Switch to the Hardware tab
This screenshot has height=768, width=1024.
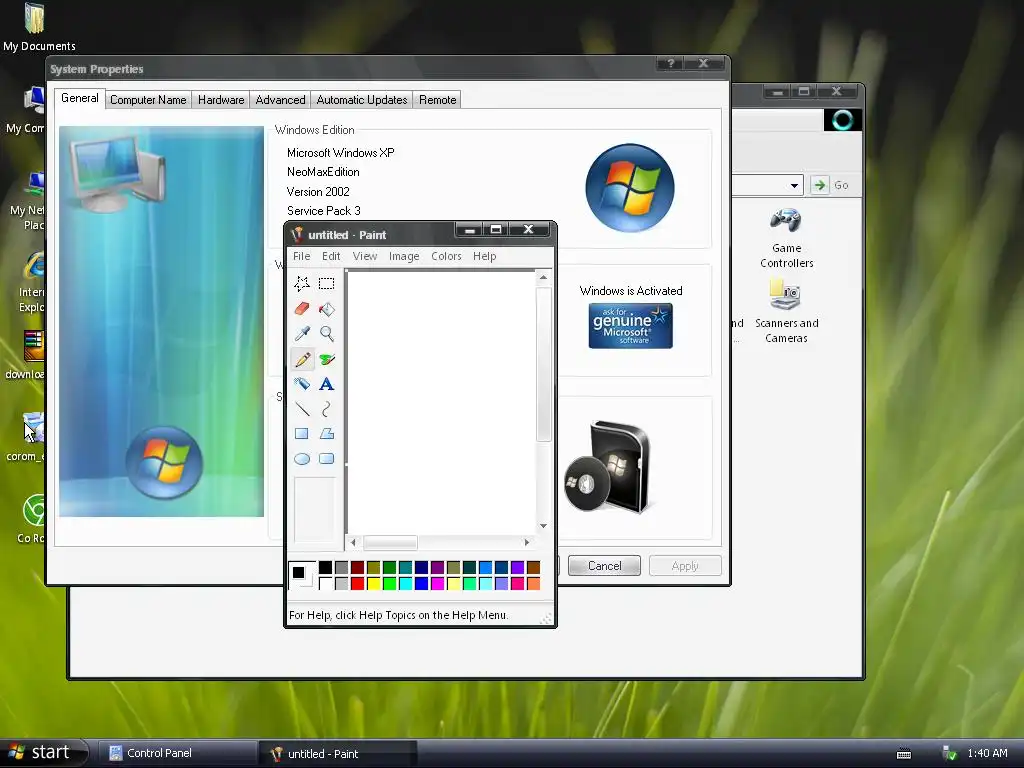pos(221,100)
